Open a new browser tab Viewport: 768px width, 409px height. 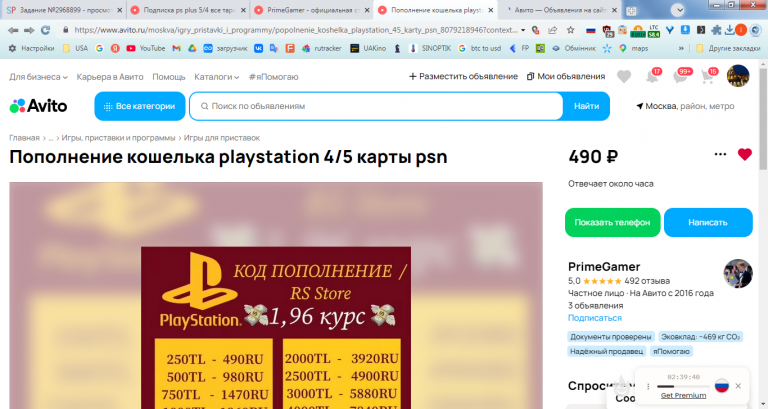click(631, 10)
